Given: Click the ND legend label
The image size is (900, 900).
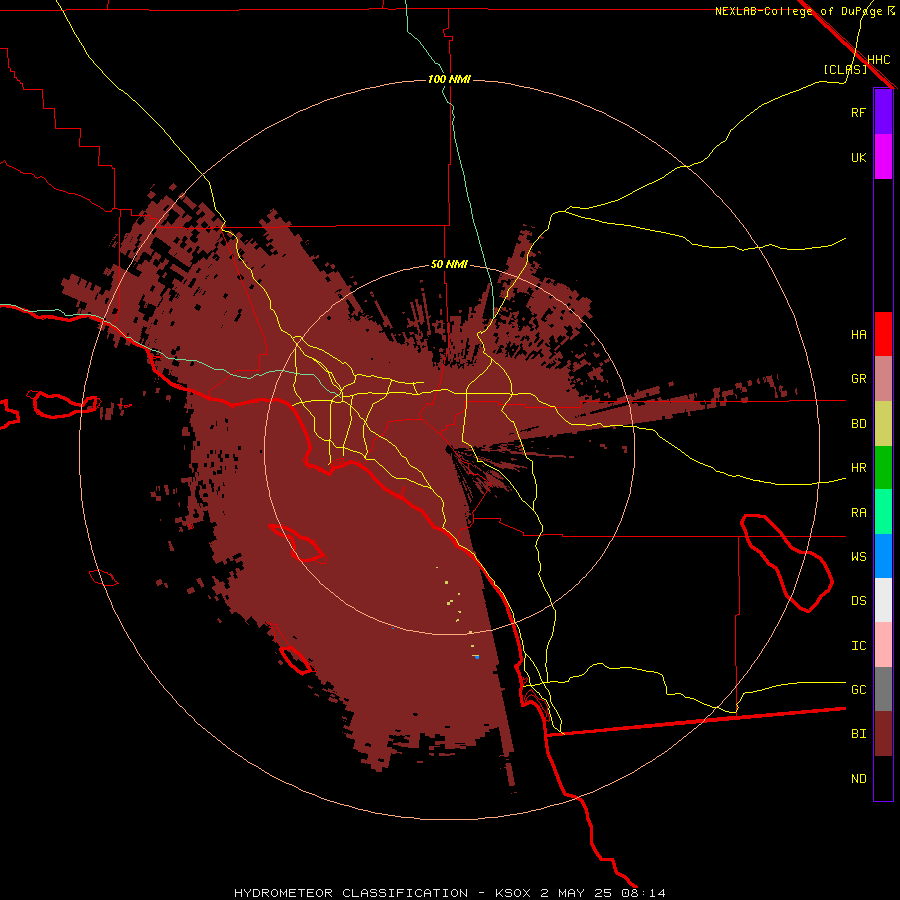Looking at the screenshot, I should [x=858, y=779].
